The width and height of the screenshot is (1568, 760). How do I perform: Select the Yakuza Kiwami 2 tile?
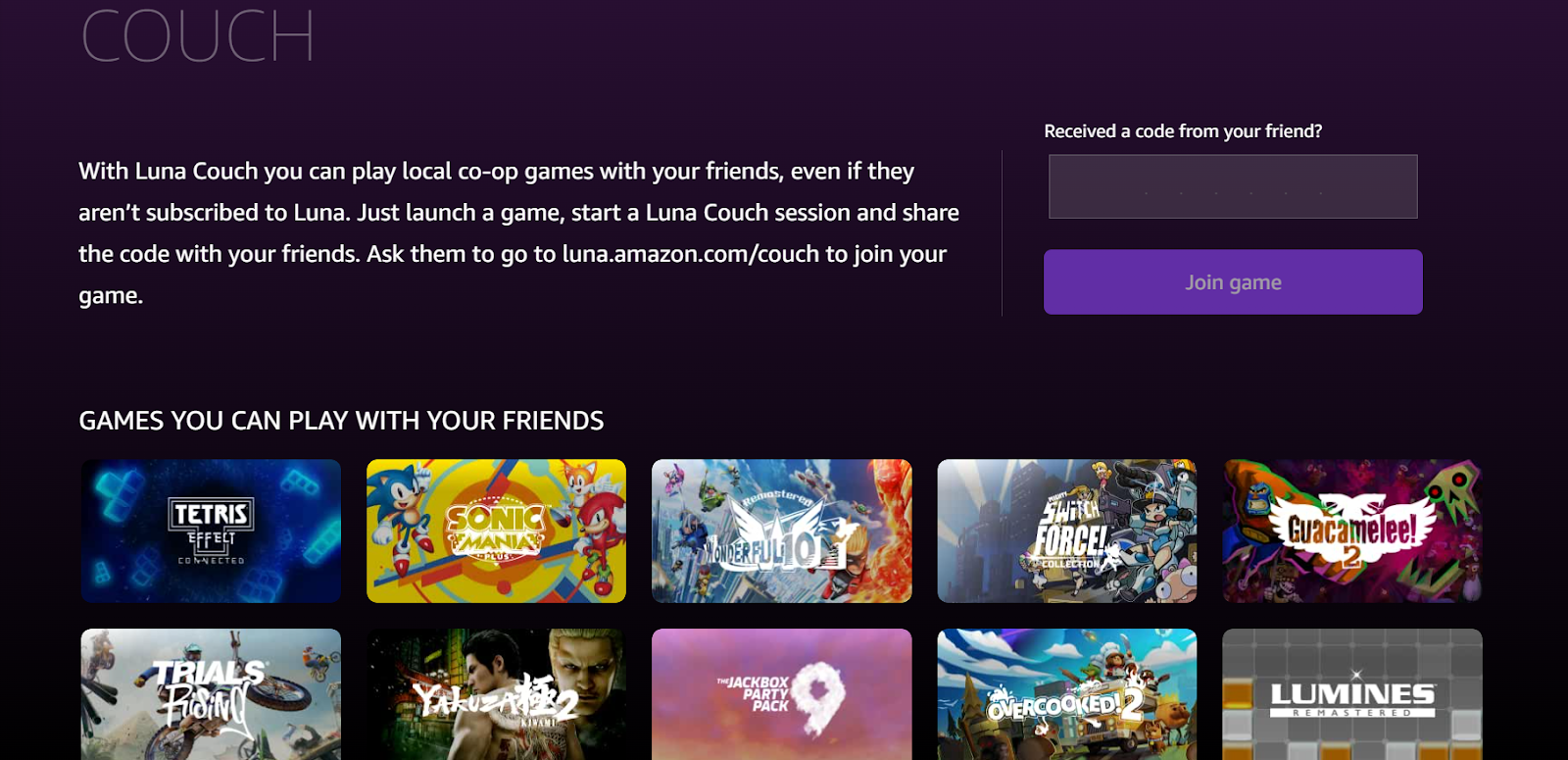pos(496,694)
